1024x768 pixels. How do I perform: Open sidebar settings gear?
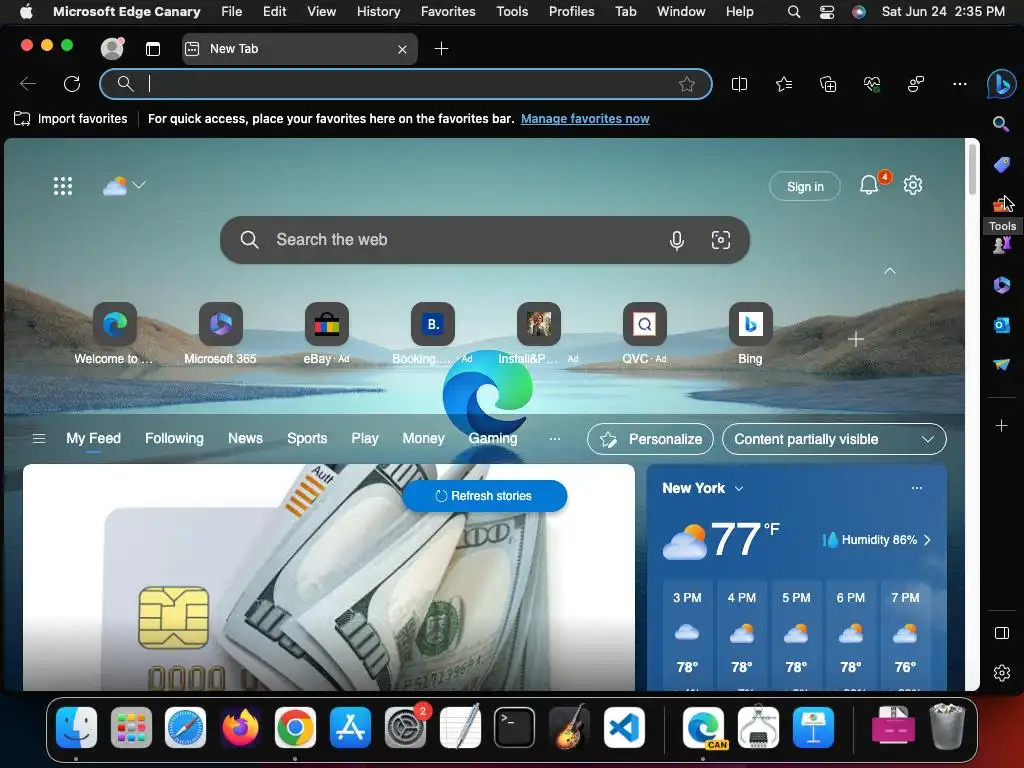point(1001,673)
